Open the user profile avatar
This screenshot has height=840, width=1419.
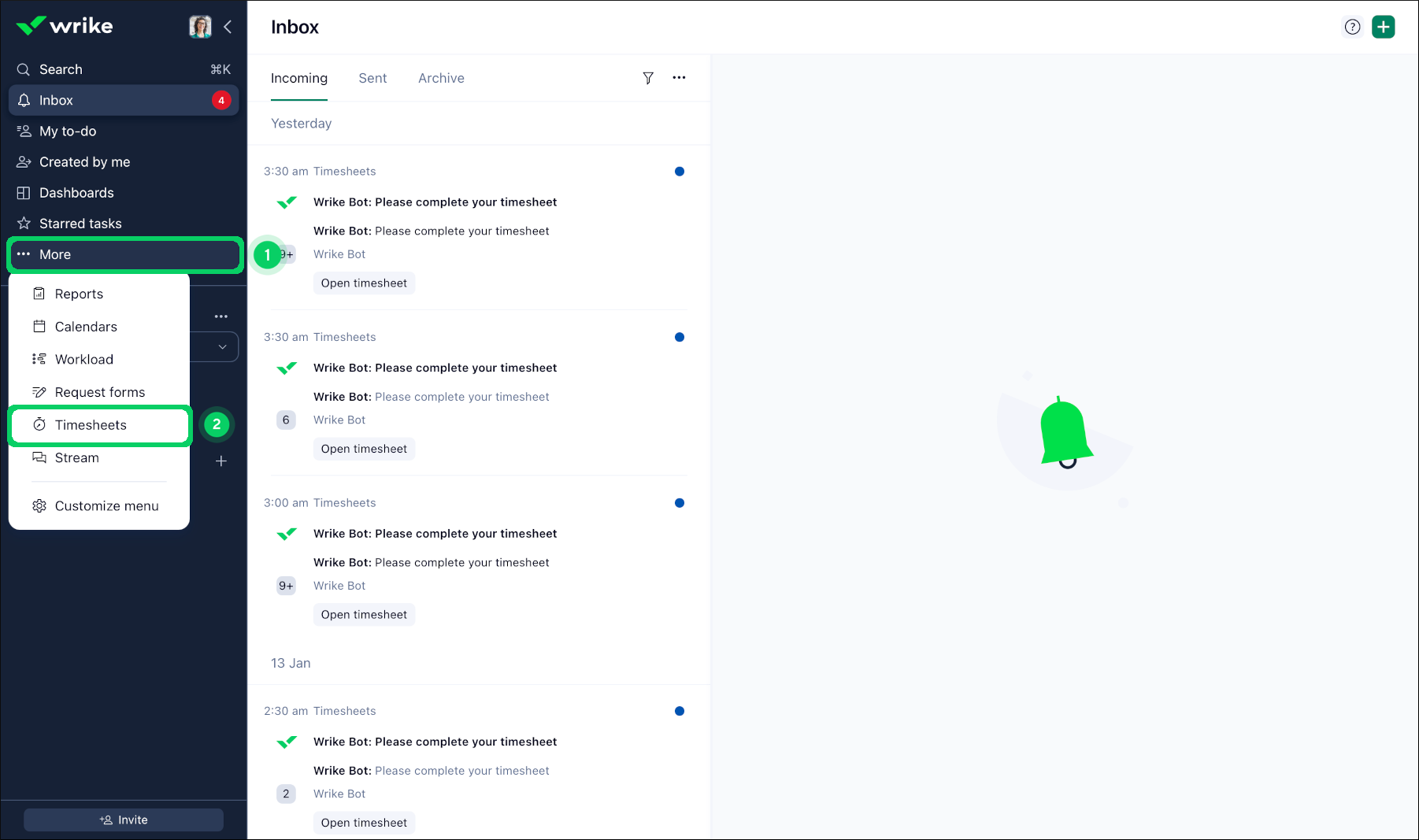[x=200, y=27]
